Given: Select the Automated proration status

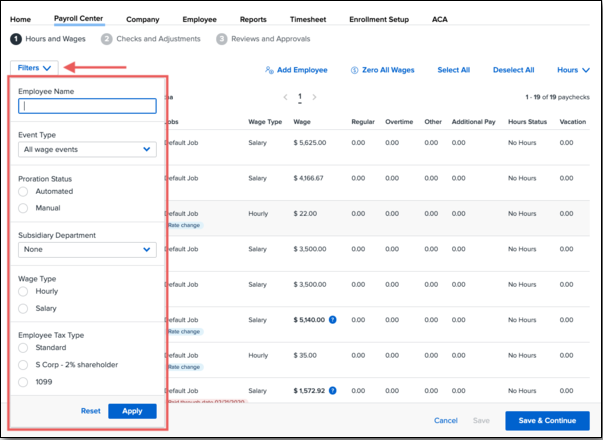Looking at the screenshot, I should pyautogui.click(x=24, y=191).
